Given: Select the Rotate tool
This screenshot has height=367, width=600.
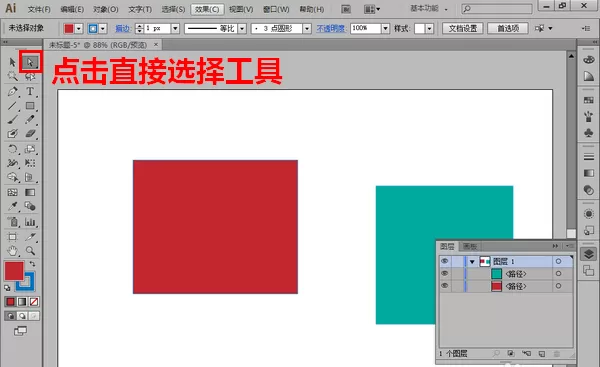Looking at the screenshot, I should pos(12,149).
